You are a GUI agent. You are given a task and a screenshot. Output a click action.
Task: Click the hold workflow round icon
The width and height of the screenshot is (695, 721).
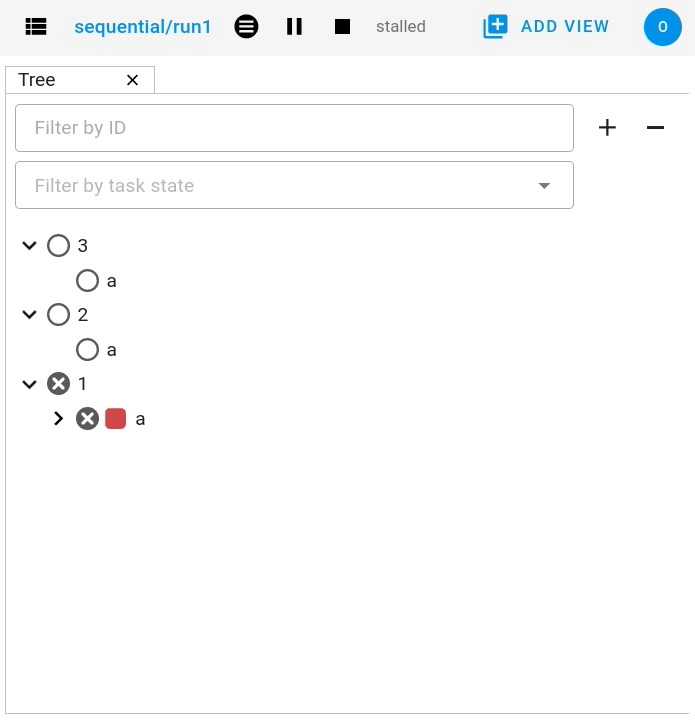pyautogui.click(x=246, y=27)
